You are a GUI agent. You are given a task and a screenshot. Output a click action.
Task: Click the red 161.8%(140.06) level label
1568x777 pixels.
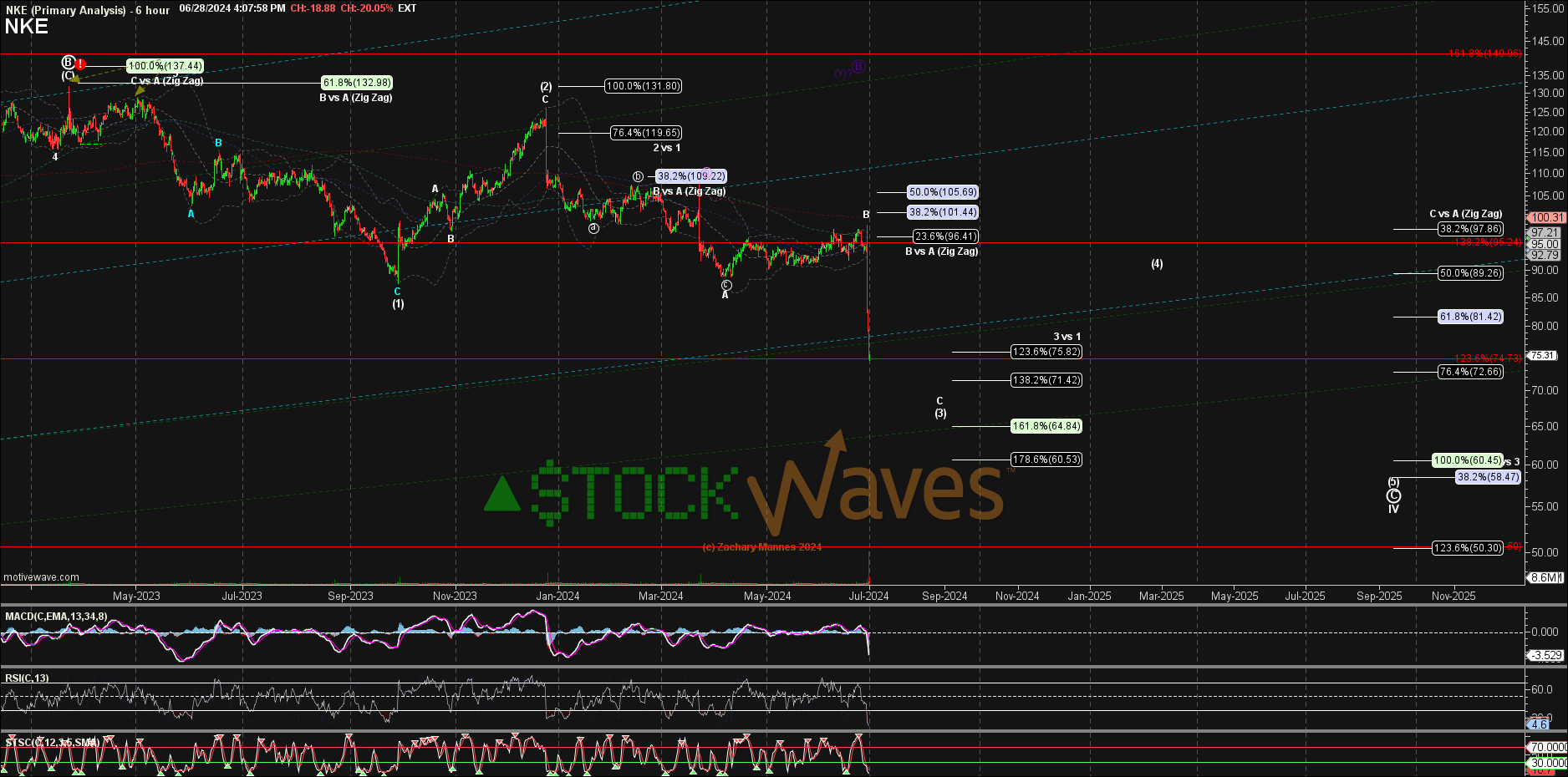point(1485,53)
